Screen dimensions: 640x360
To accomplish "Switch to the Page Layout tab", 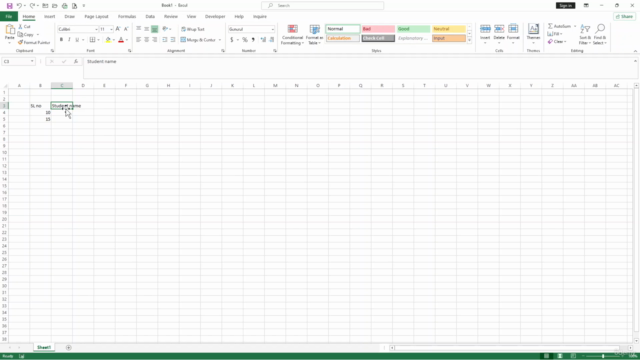I will [x=96, y=17].
